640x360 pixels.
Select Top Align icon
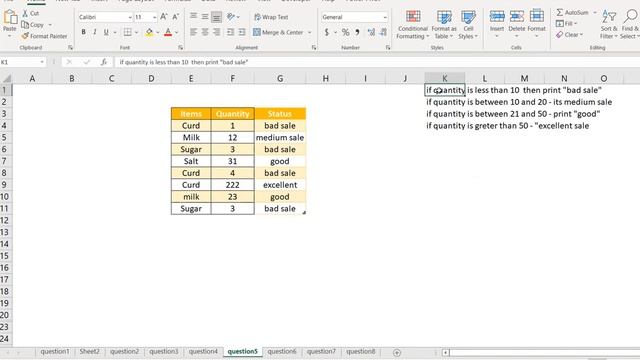pyautogui.click(x=193, y=16)
